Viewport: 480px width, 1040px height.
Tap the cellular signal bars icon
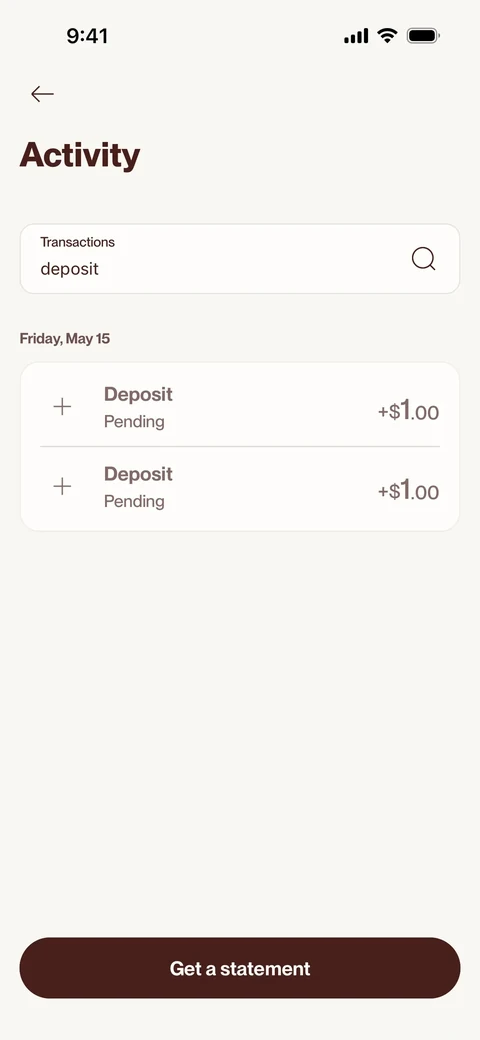pyautogui.click(x=356, y=36)
